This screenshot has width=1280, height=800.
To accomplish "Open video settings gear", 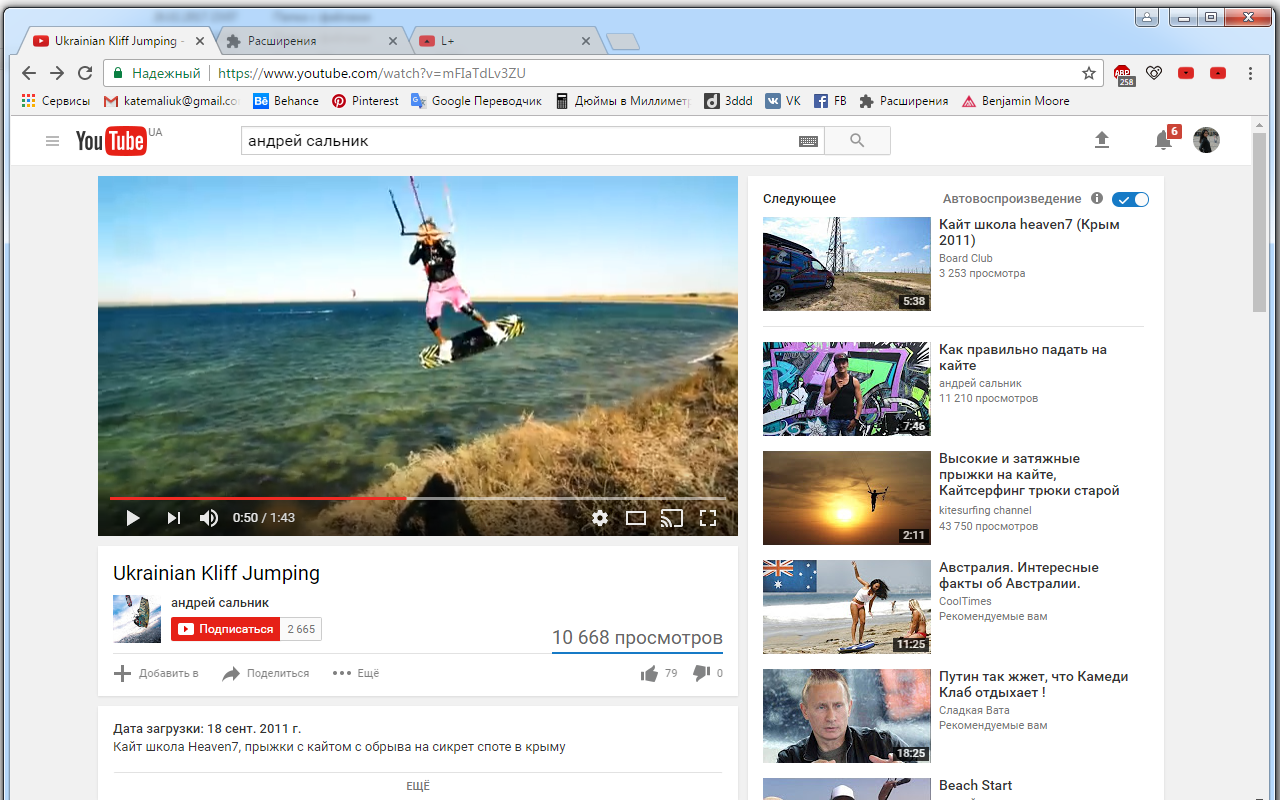I will [x=600, y=518].
